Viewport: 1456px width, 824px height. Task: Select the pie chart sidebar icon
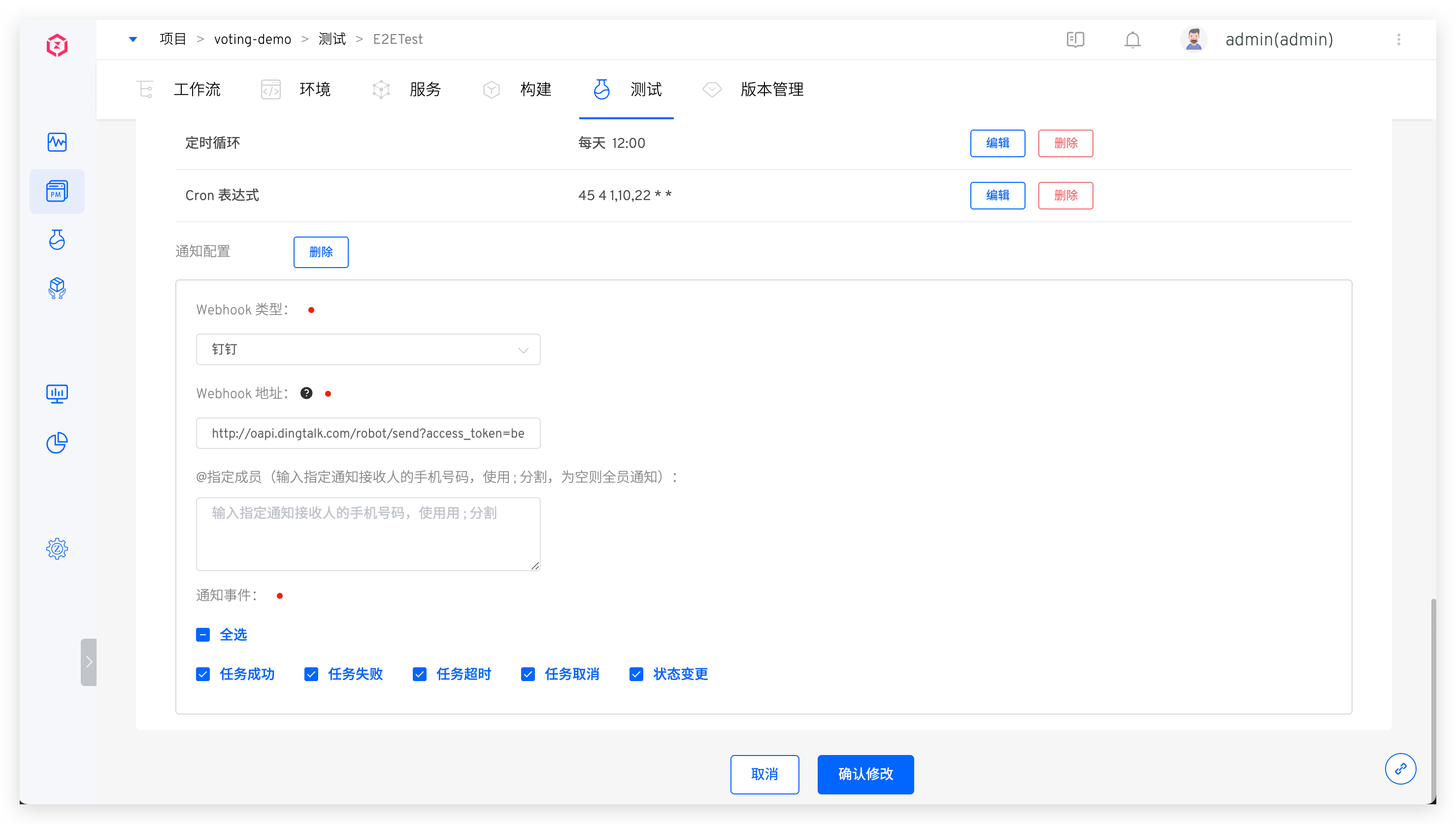tap(57, 443)
